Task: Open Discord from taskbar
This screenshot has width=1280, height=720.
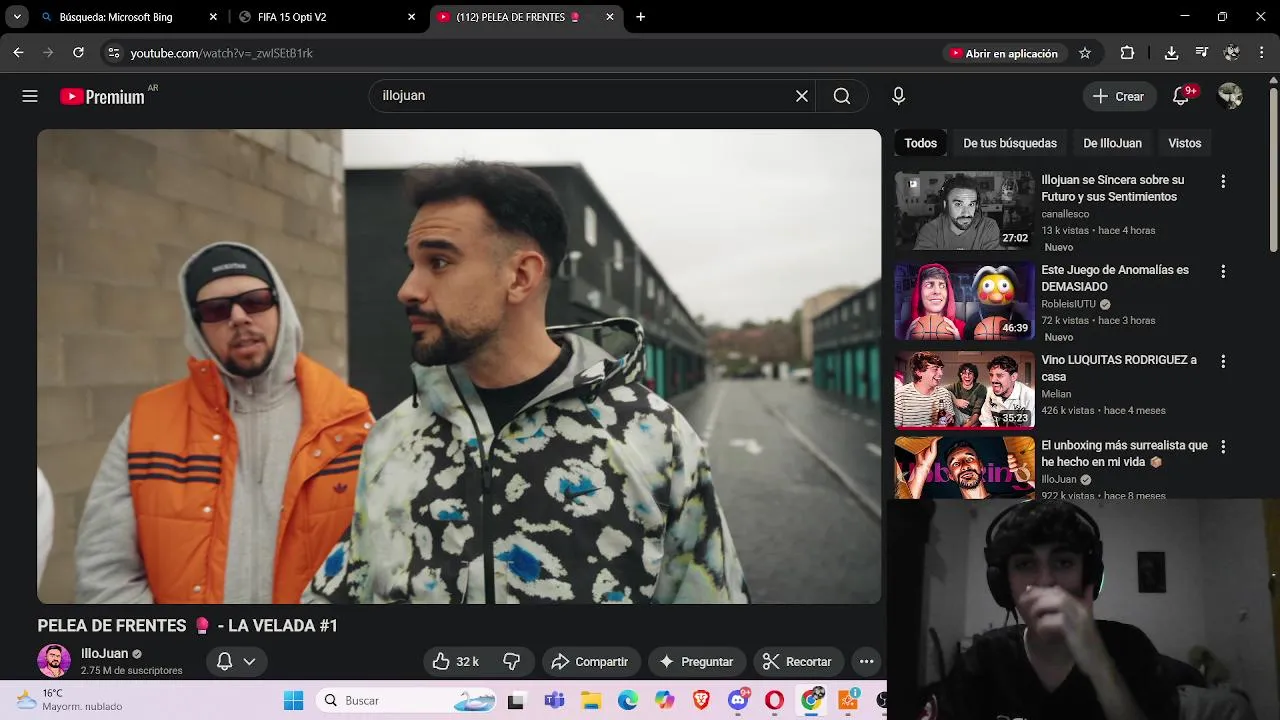Action: tap(738, 701)
